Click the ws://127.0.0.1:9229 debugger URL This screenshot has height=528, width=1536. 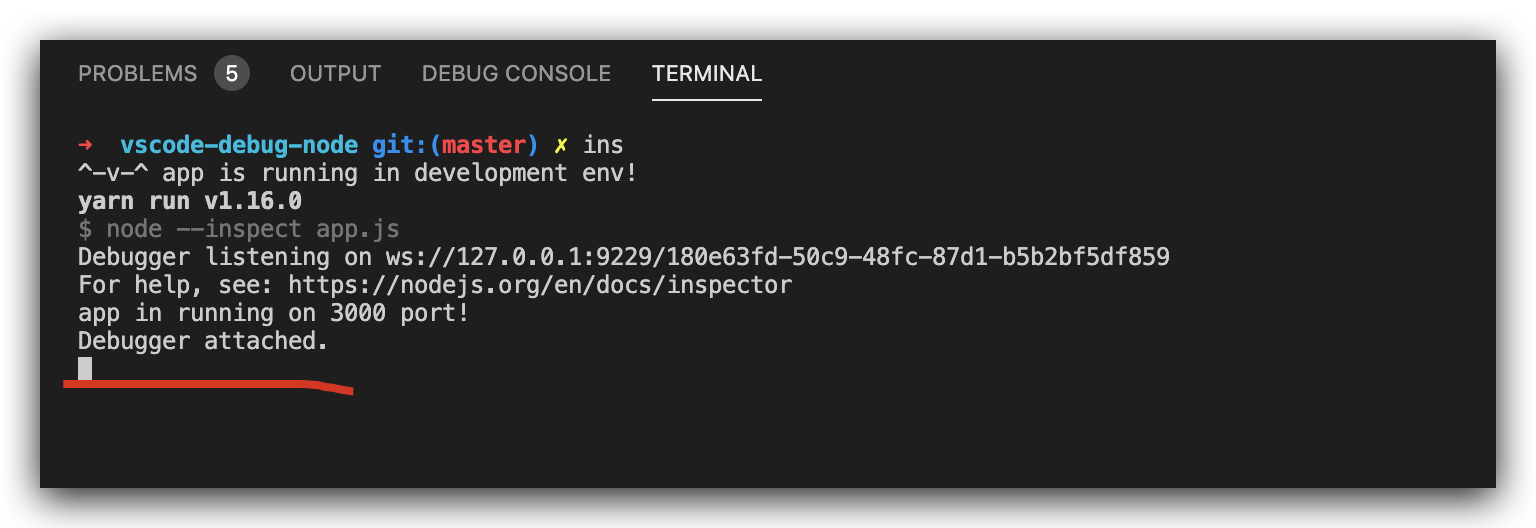pyautogui.click(x=778, y=257)
